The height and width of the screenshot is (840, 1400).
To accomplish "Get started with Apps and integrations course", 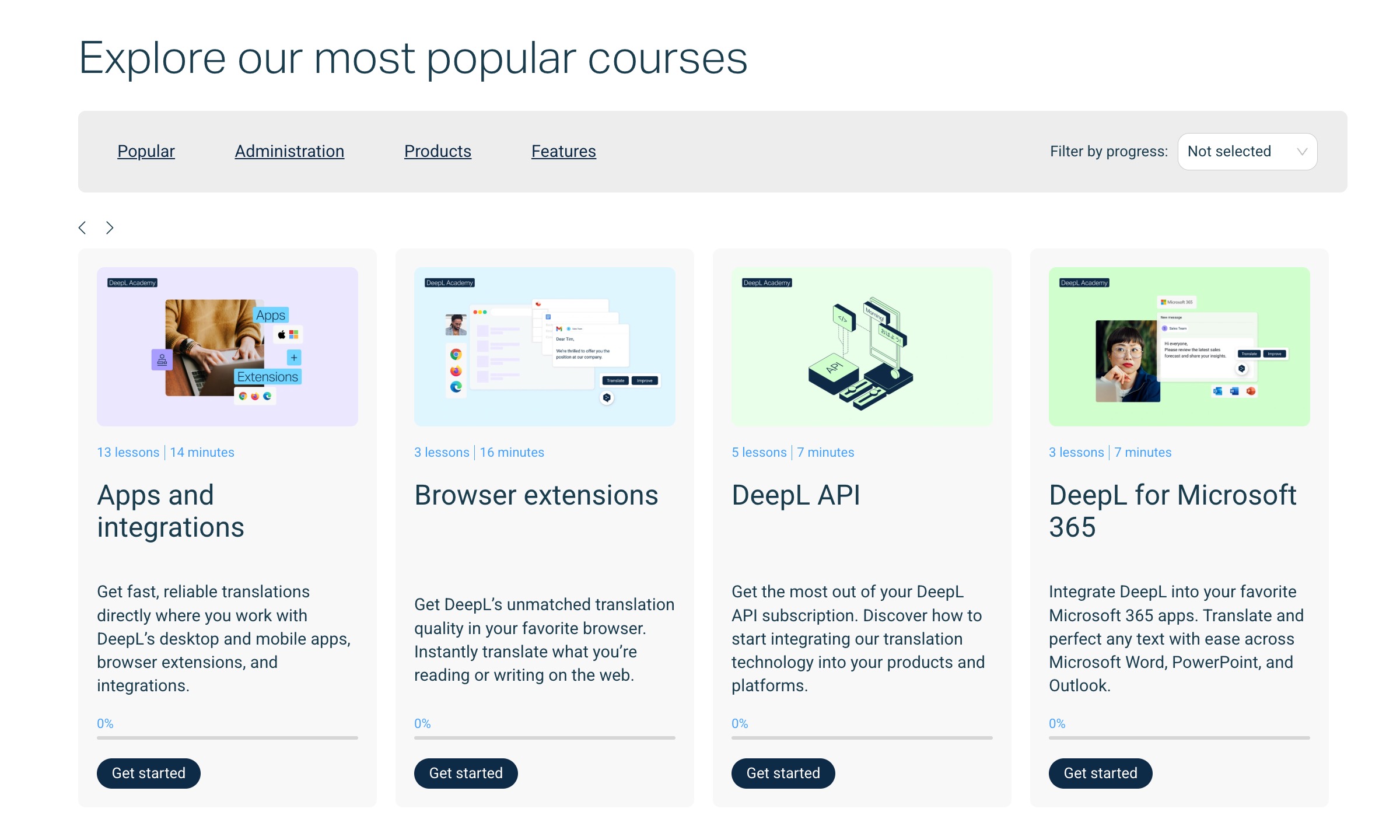I will [148, 773].
